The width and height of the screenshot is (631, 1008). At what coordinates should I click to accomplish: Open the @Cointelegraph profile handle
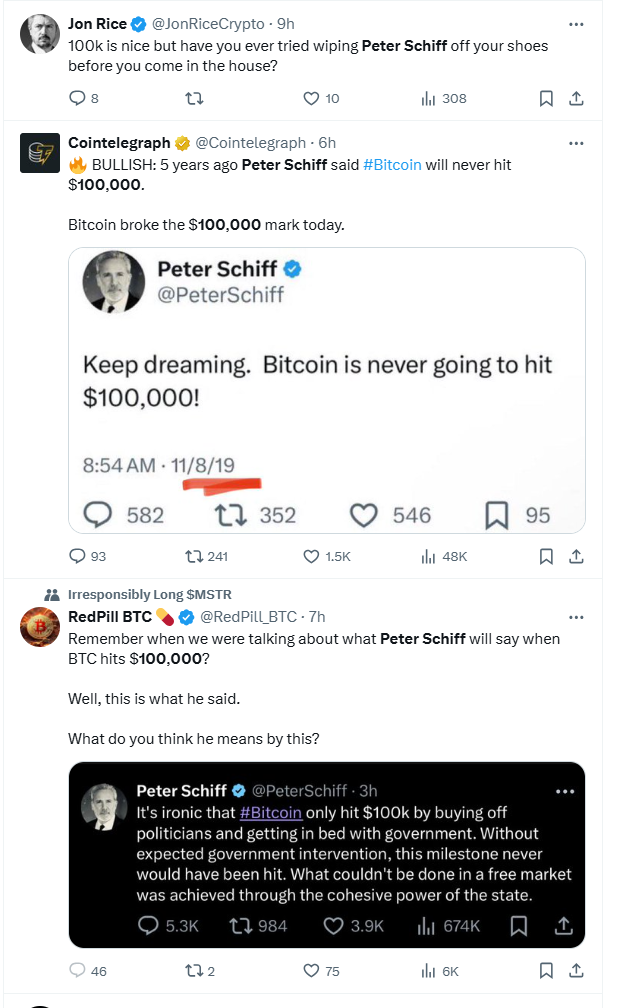click(x=250, y=143)
